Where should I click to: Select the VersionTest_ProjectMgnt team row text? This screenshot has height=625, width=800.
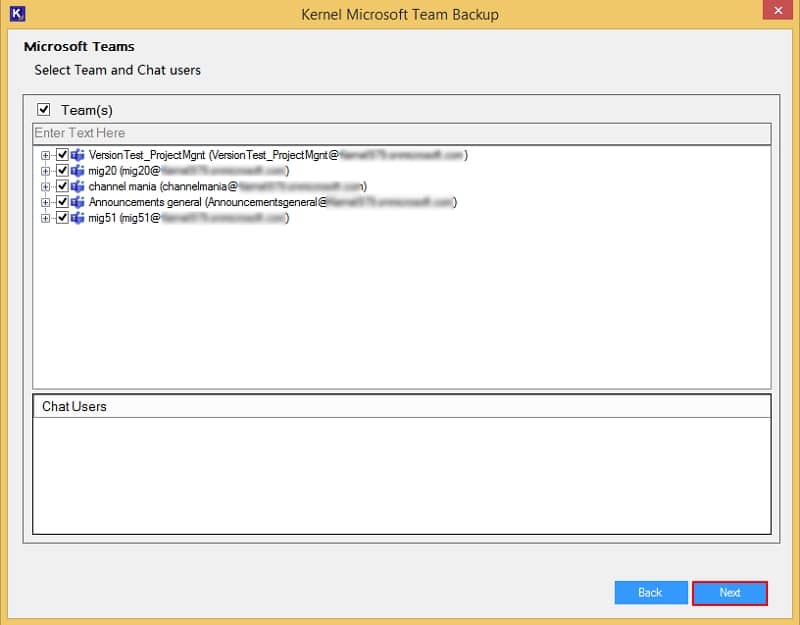(x=278, y=155)
